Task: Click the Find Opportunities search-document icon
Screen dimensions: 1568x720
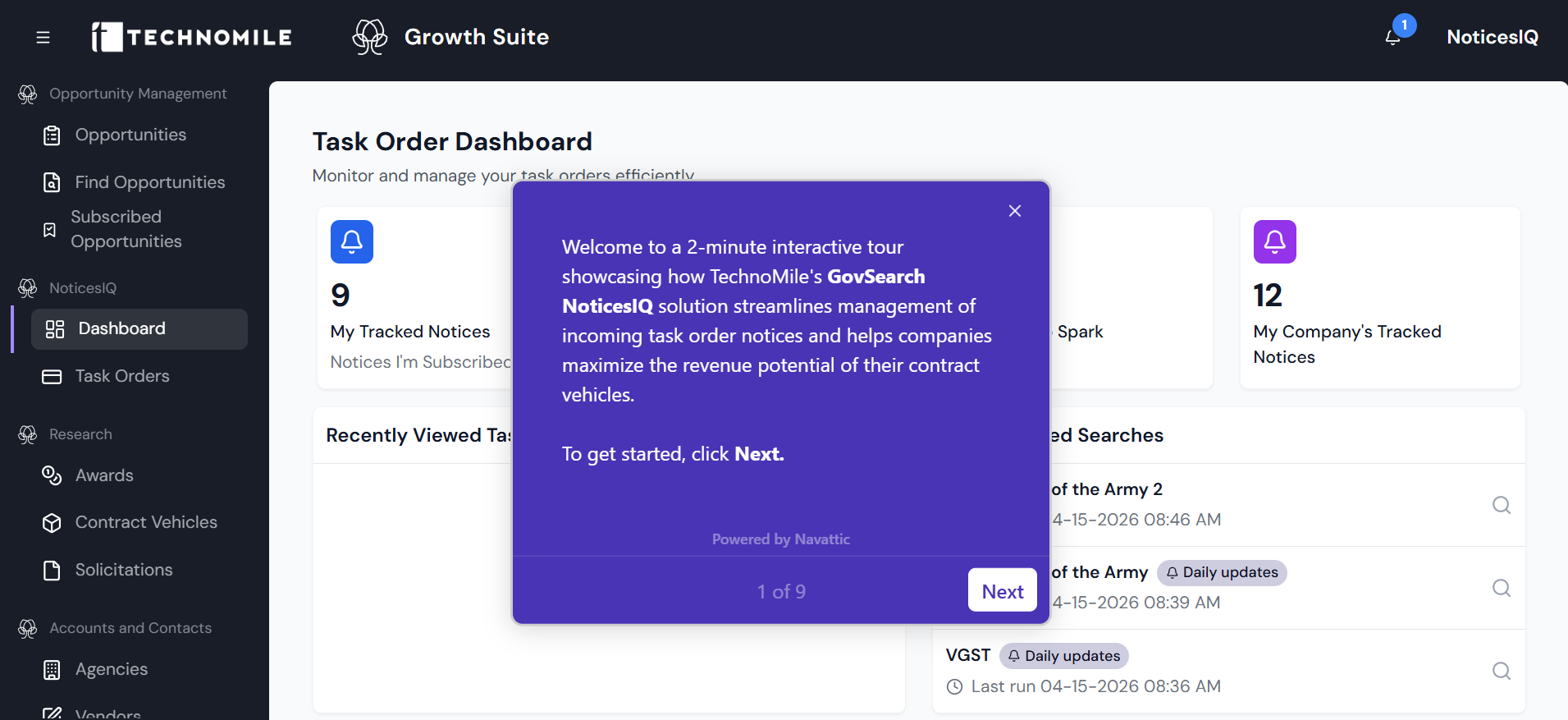Action: [x=52, y=182]
